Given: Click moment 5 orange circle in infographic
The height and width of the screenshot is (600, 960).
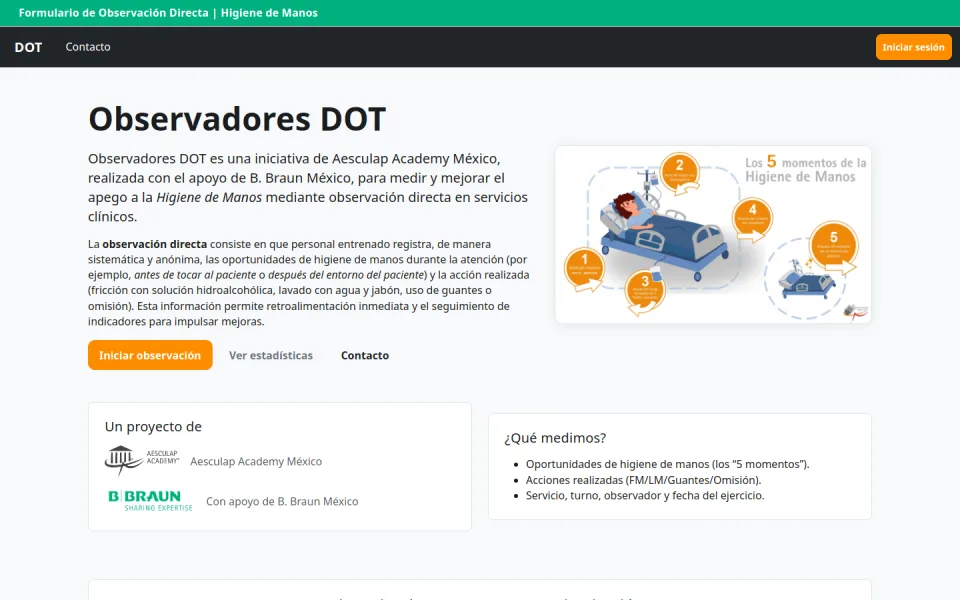Looking at the screenshot, I should click(x=832, y=244).
